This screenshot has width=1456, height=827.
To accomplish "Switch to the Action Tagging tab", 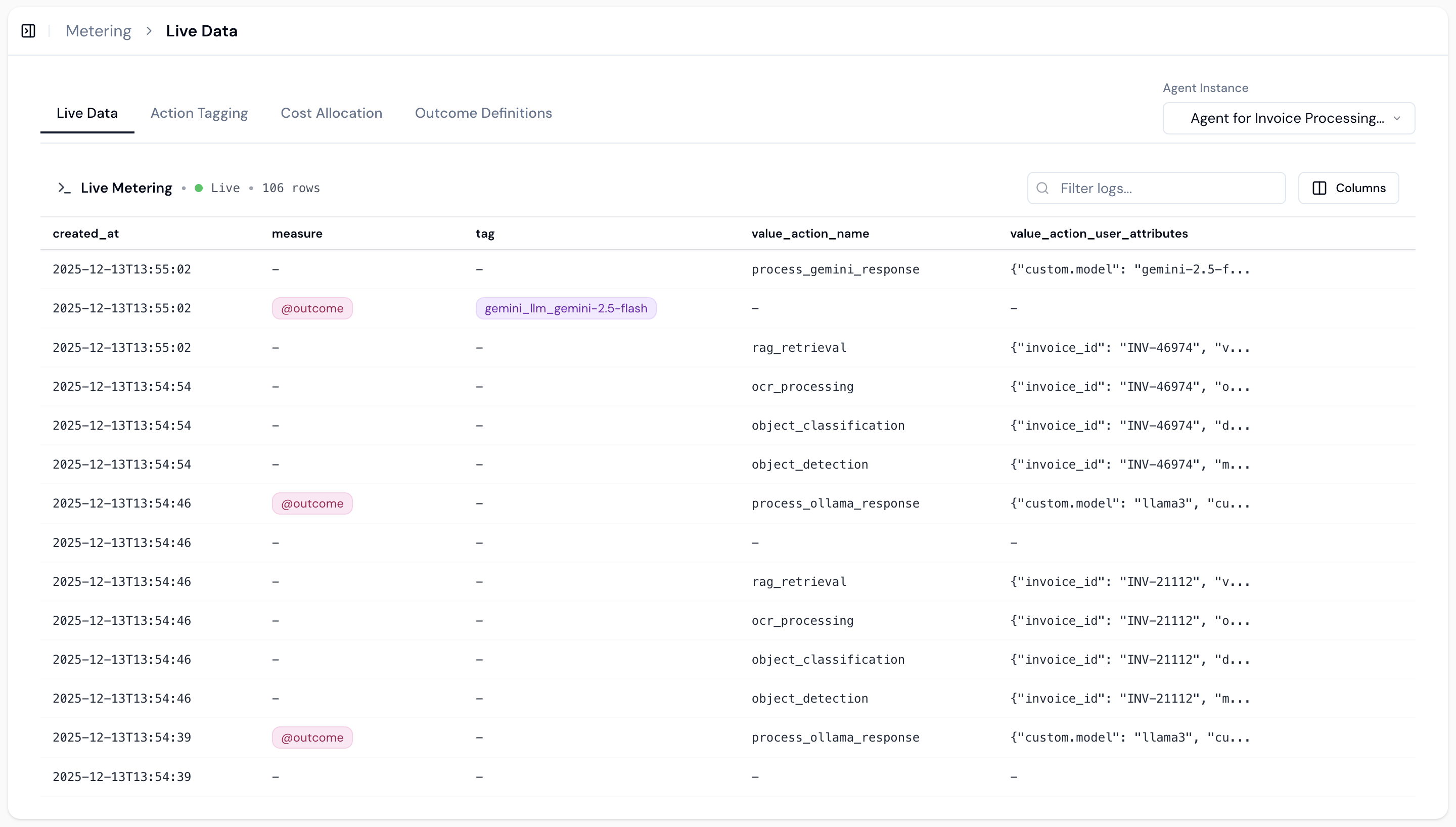I will coord(199,113).
